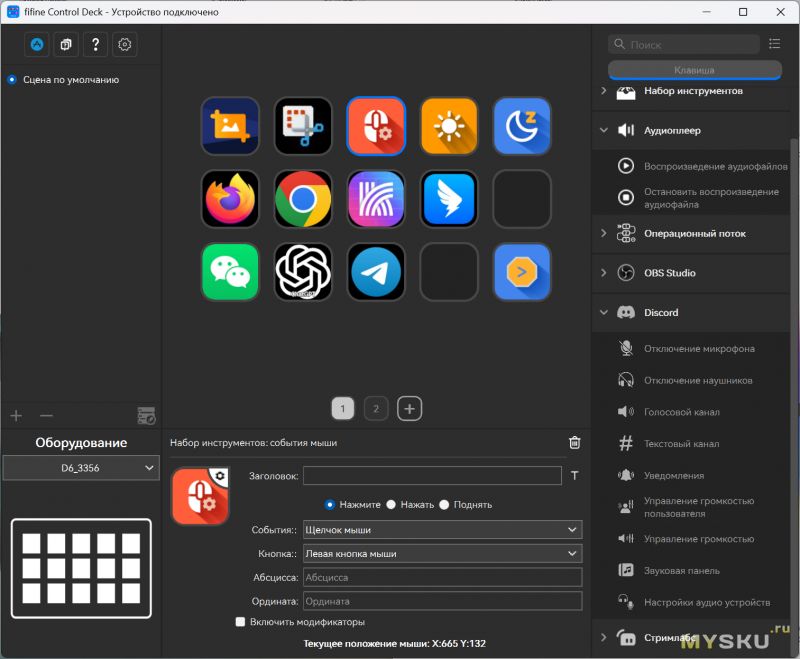
Task: Delete the action with trash icon
Action: tap(574, 442)
